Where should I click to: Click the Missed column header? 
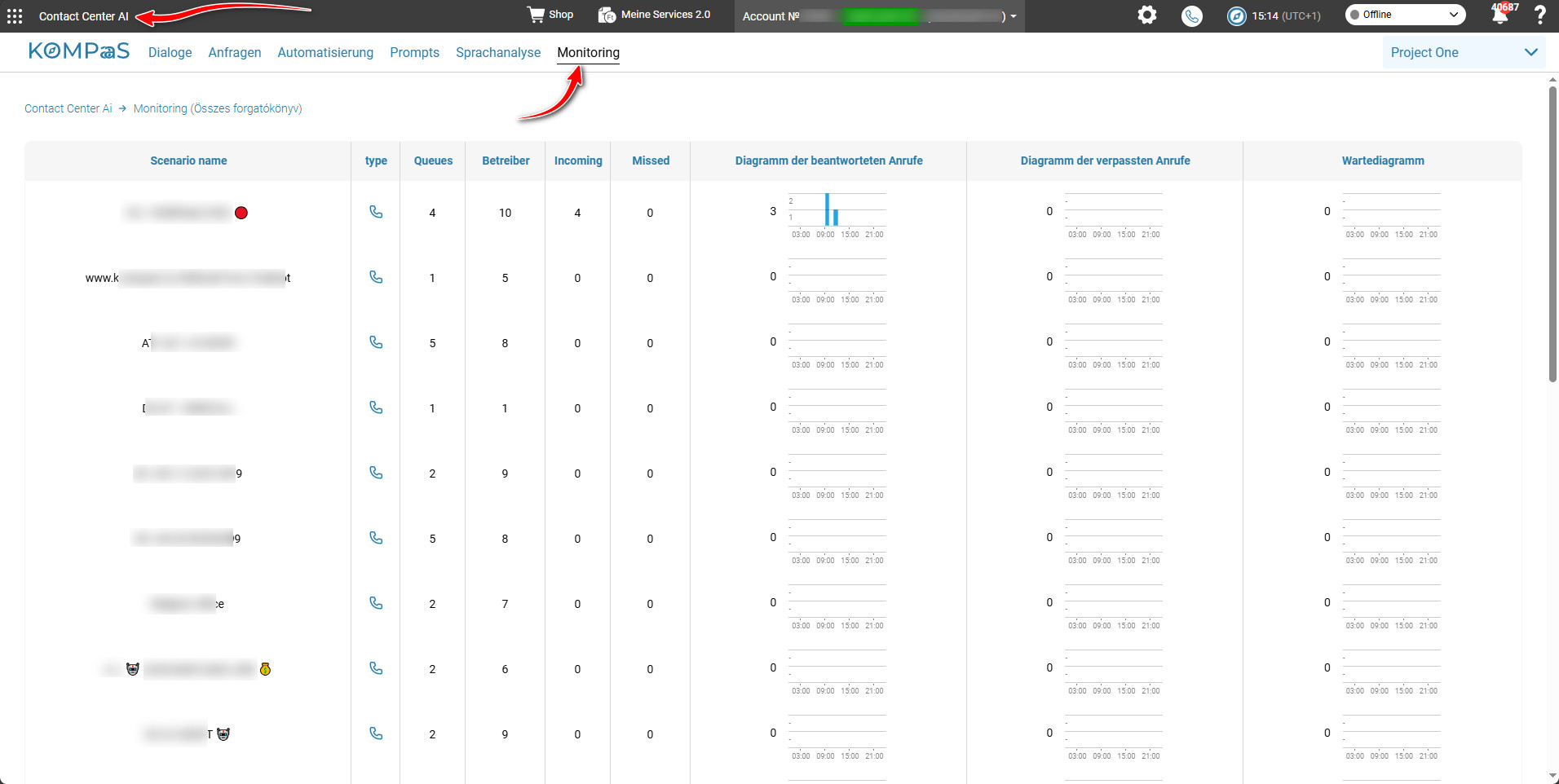tap(651, 161)
